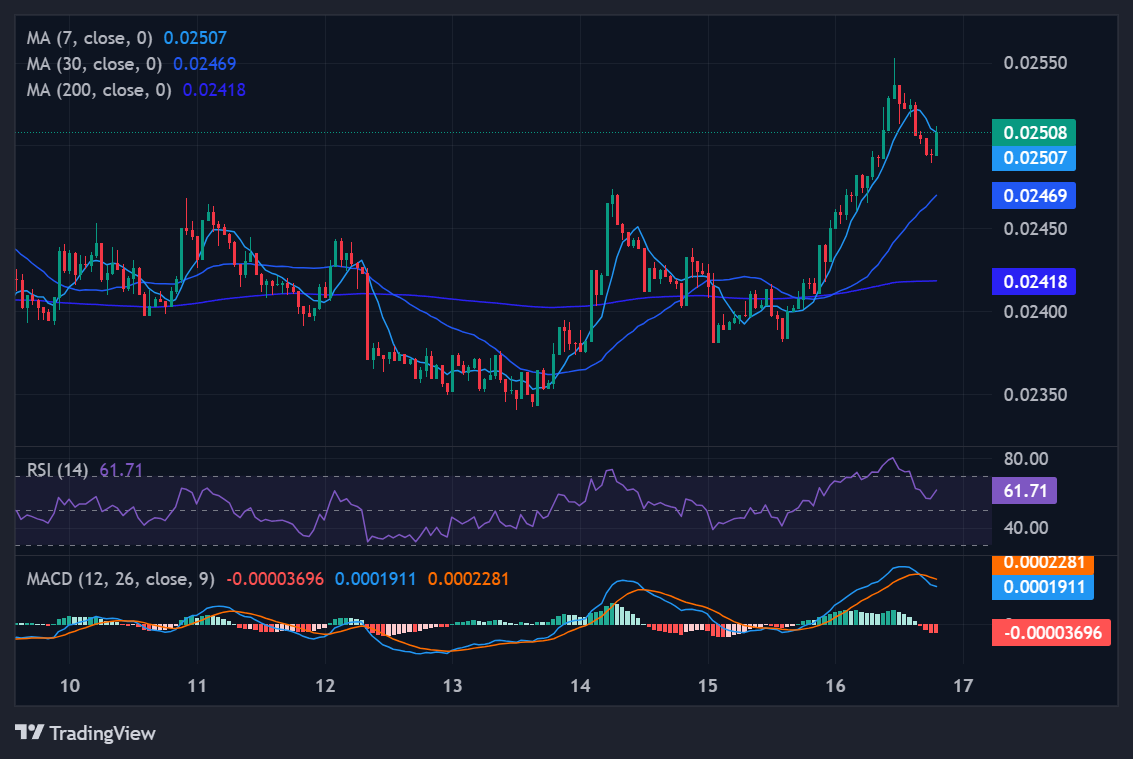The width and height of the screenshot is (1133, 759).
Task: Click date 16 on the time axis
Action: [835, 685]
